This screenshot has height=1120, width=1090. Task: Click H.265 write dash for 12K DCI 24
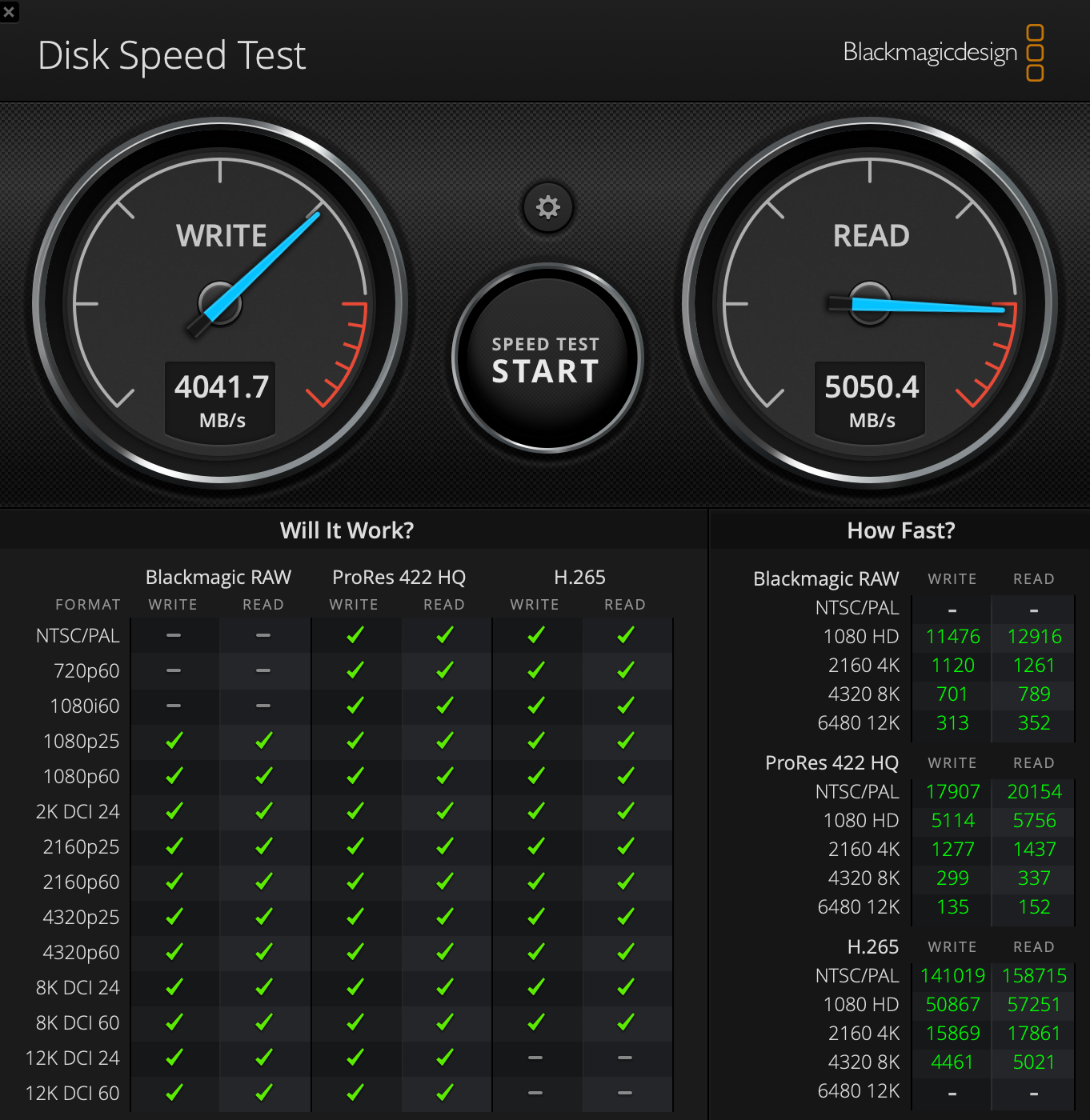point(535,1058)
